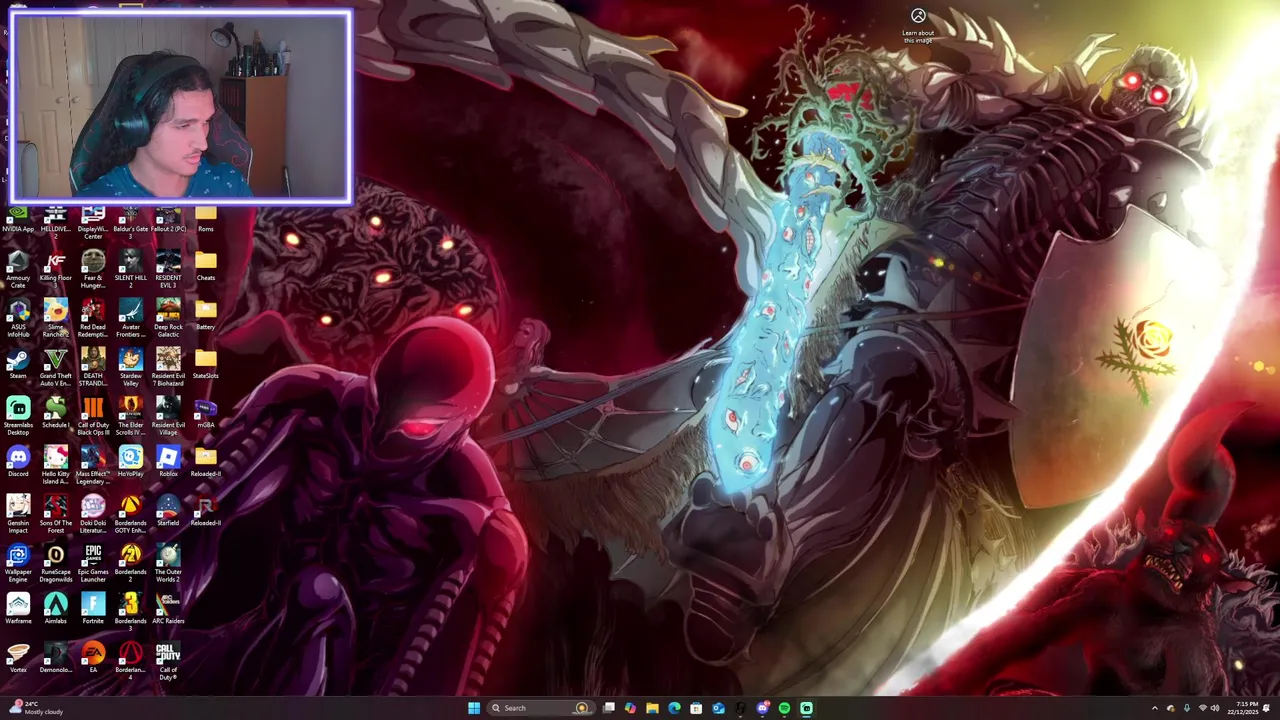Launch Mass Effect Legendary Edition shortcut
Viewport: 1280px width, 720px height.
93,465
